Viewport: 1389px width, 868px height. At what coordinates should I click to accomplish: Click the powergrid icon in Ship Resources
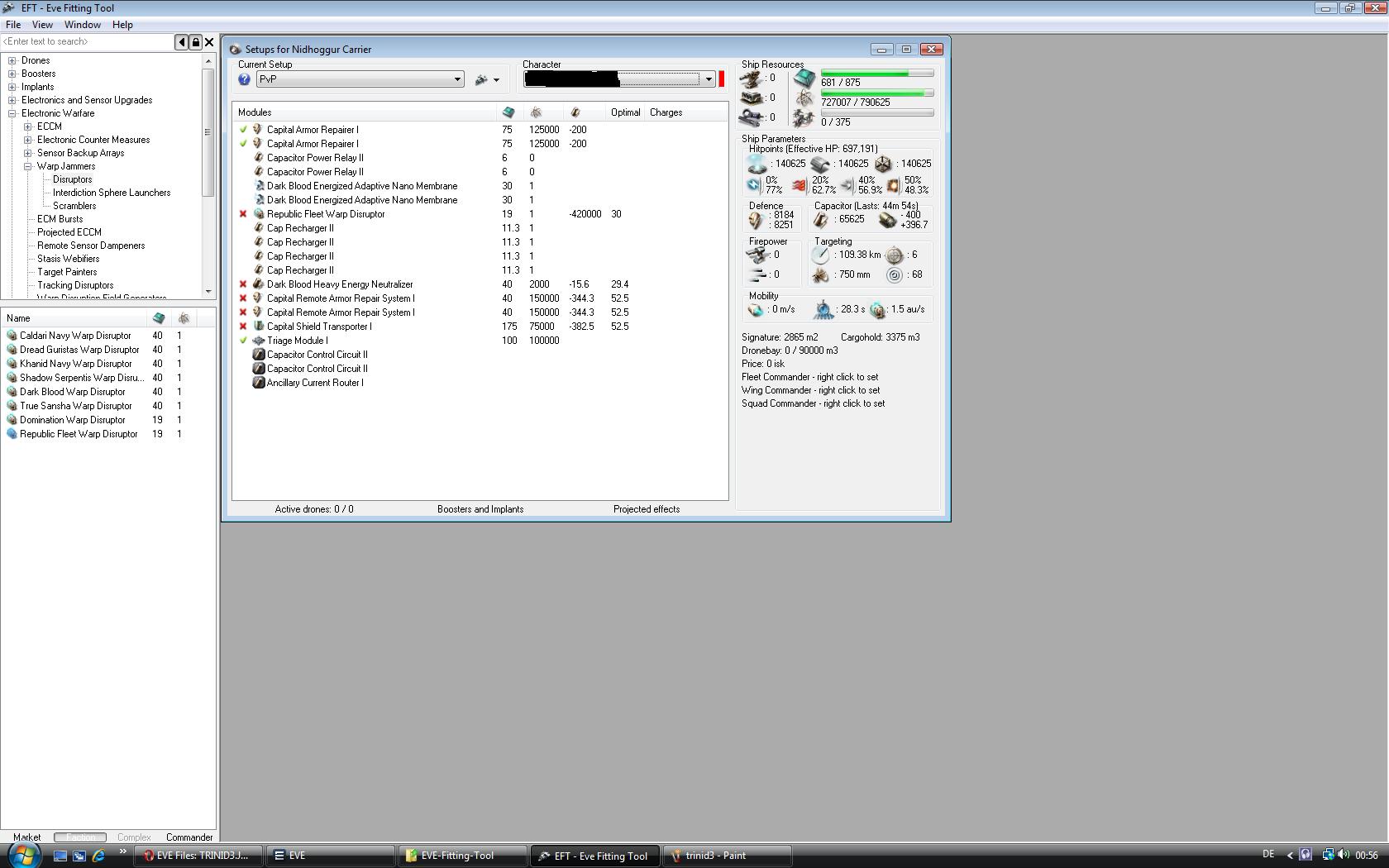pos(804,99)
